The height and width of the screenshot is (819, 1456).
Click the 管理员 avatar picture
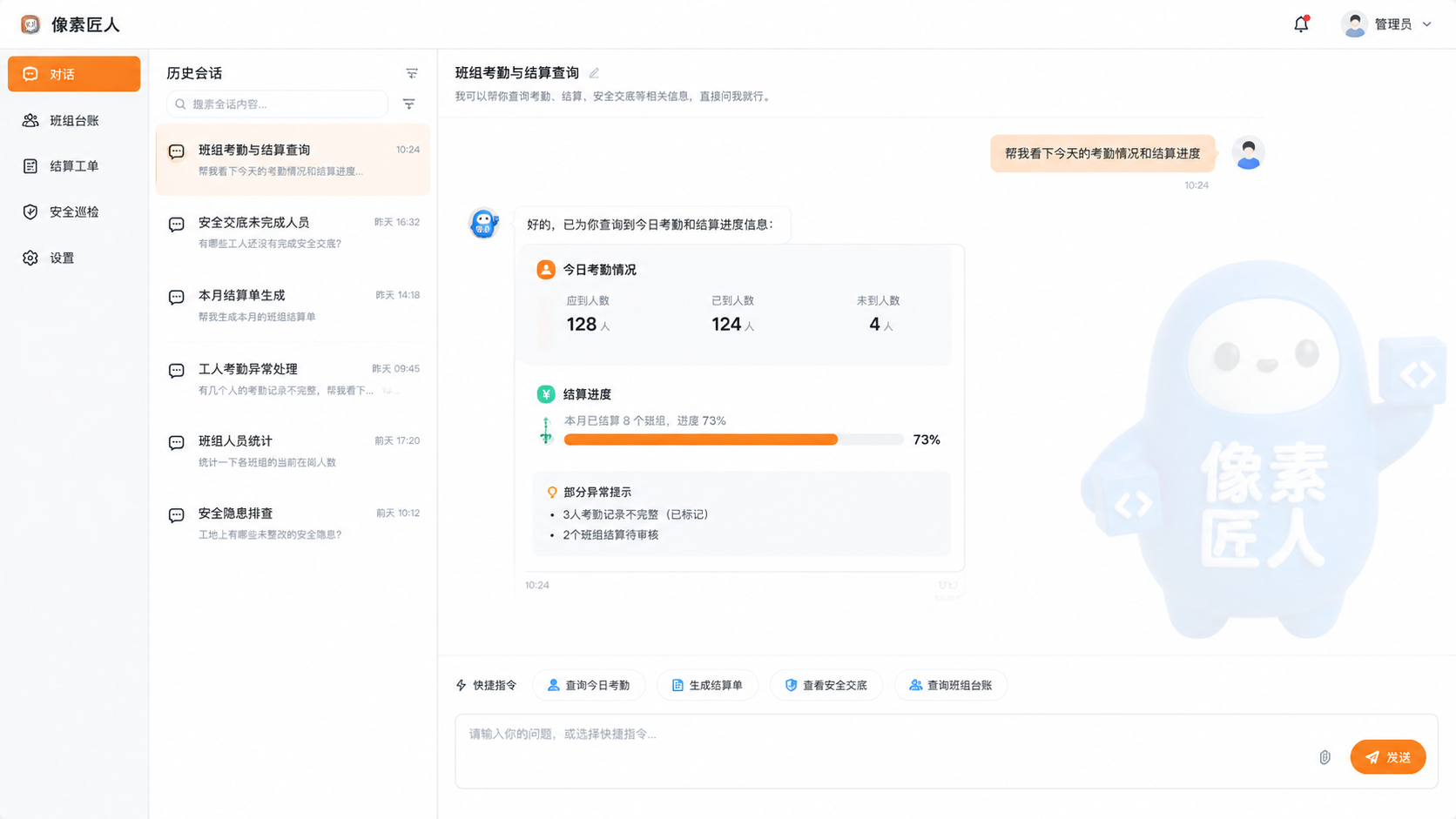[x=1354, y=24]
